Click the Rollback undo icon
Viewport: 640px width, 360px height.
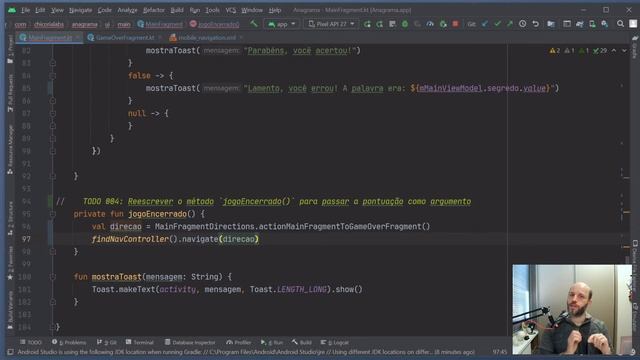(536, 24)
